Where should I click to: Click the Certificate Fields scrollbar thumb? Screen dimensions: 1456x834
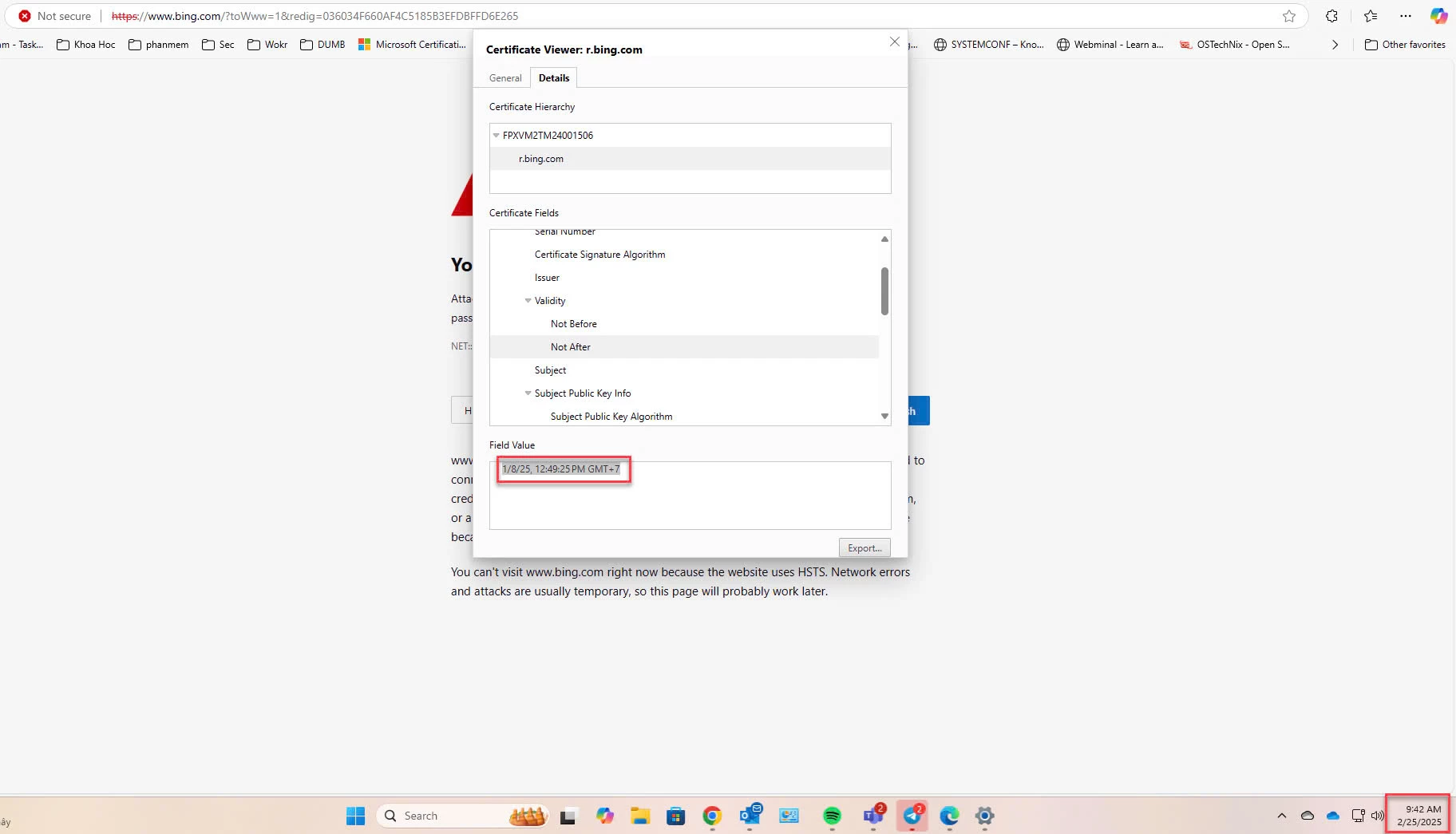pos(884,291)
